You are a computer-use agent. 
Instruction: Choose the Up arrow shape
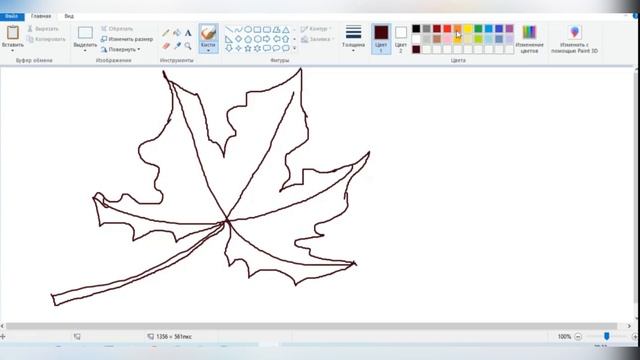(286, 39)
